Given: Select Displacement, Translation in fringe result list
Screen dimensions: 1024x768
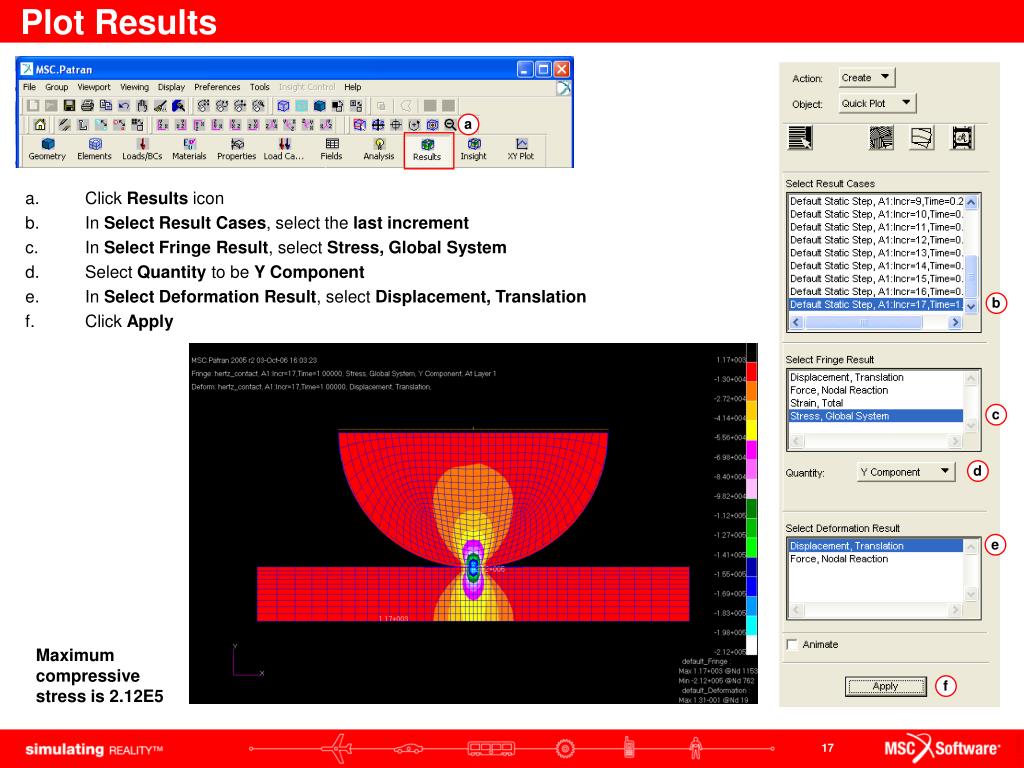Looking at the screenshot, I should (876, 377).
